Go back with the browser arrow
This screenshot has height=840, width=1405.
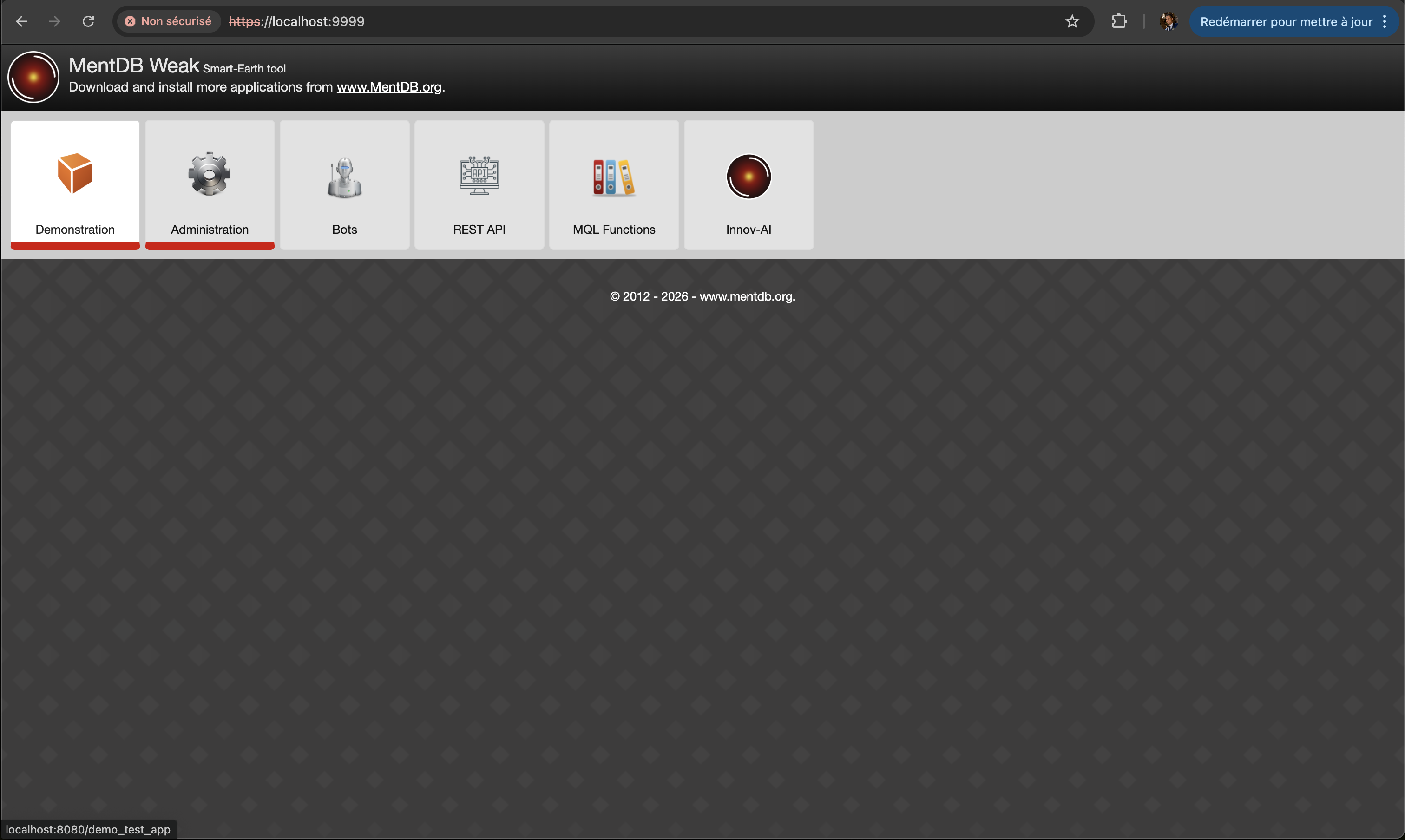tap(21, 21)
